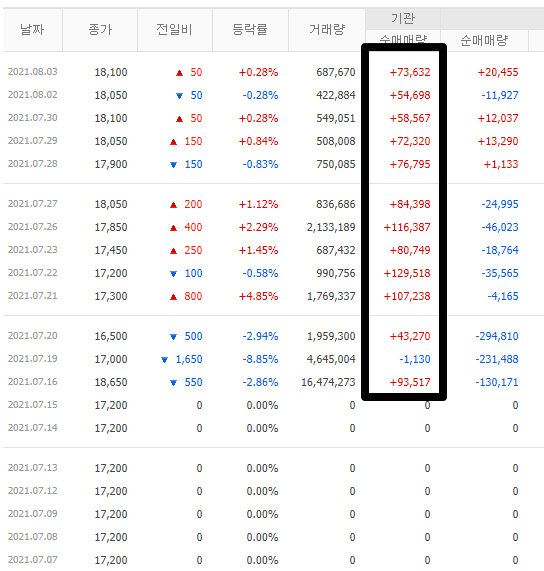This screenshot has height=571, width=544.
Task: Select the date 2021.07.15
Action: pos(33,404)
